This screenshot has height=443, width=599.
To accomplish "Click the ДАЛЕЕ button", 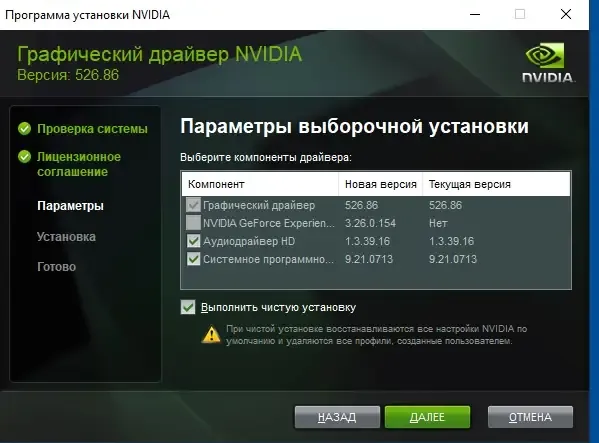I will [427, 417].
